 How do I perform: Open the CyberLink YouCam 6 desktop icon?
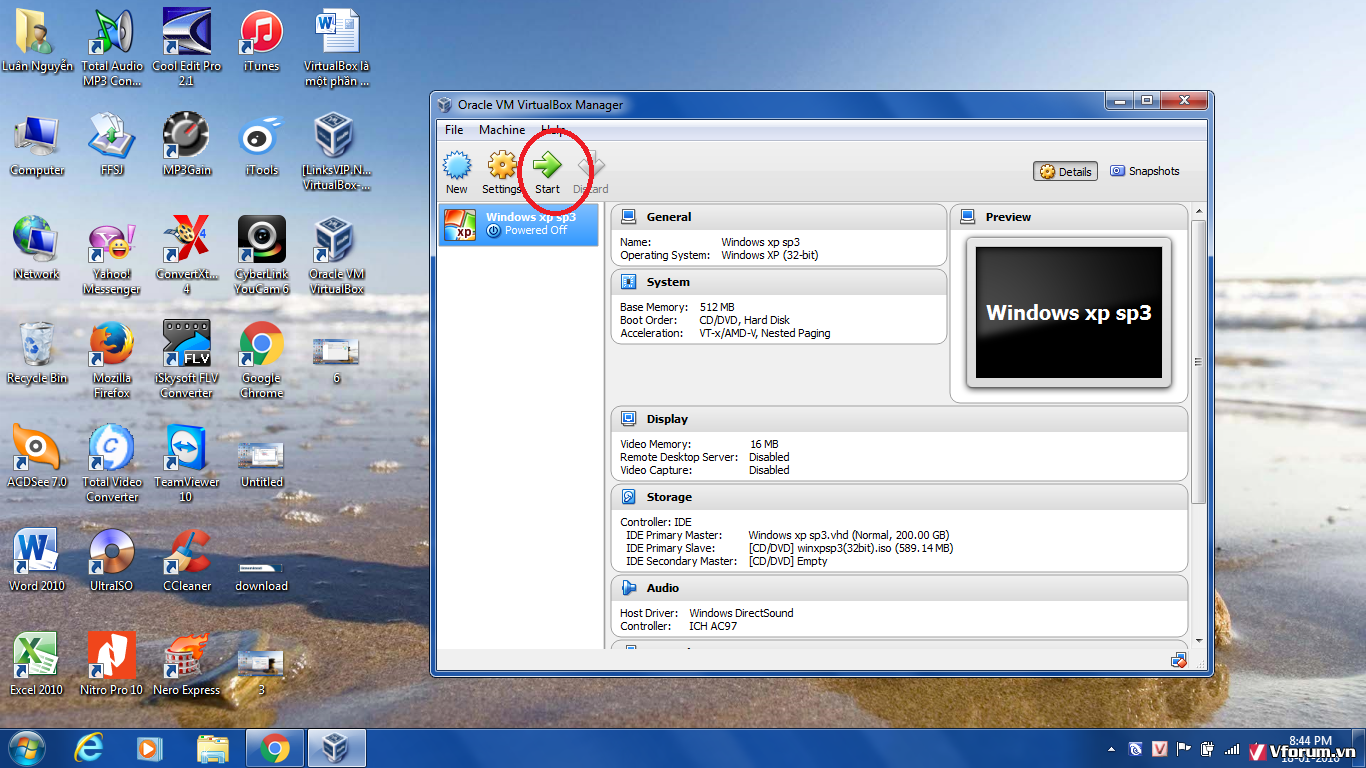pos(261,256)
